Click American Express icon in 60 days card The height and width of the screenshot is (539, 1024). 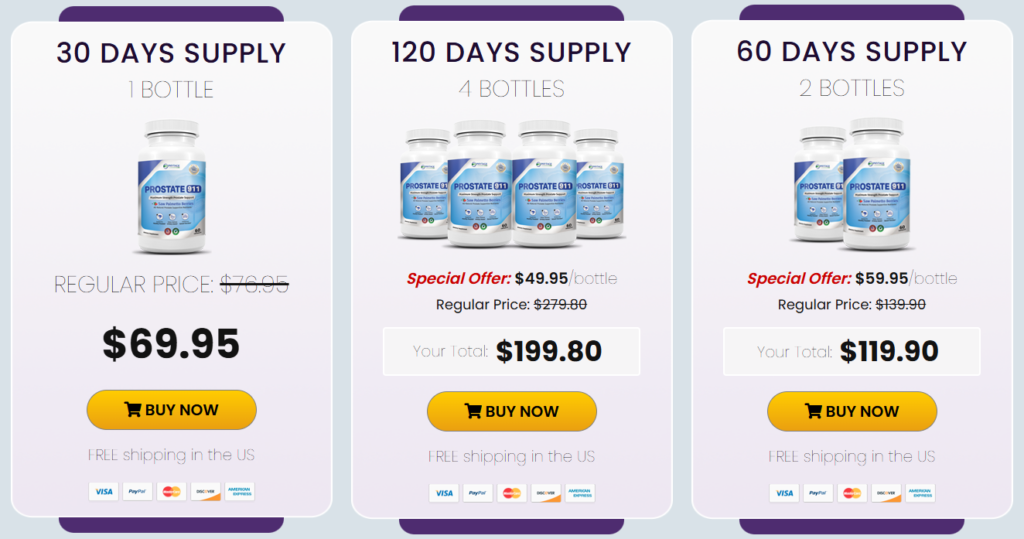920,493
